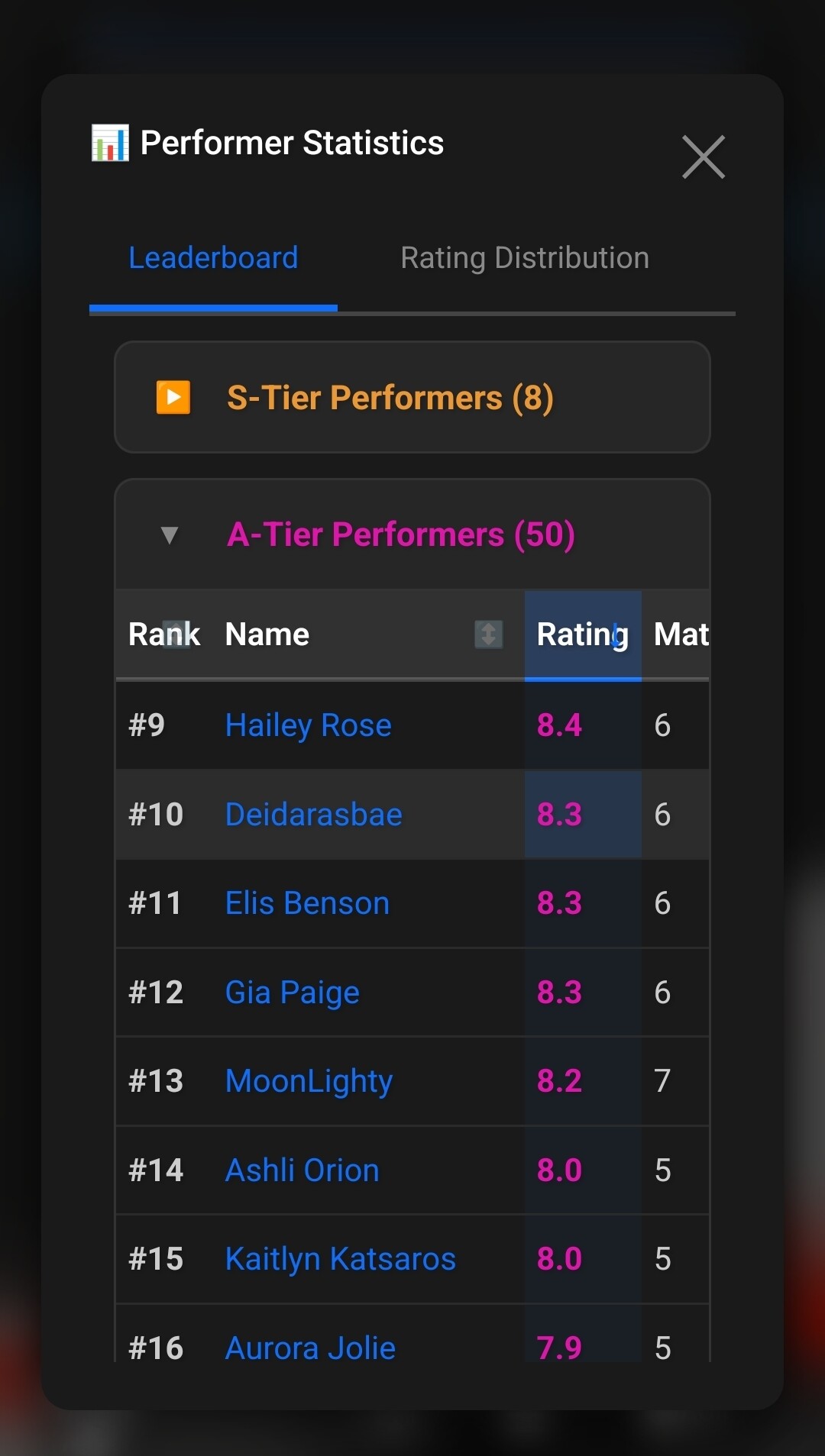The height and width of the screenshot is (1456, 825).
Task: Click the sort icon in the Name column
Action: 488,634
